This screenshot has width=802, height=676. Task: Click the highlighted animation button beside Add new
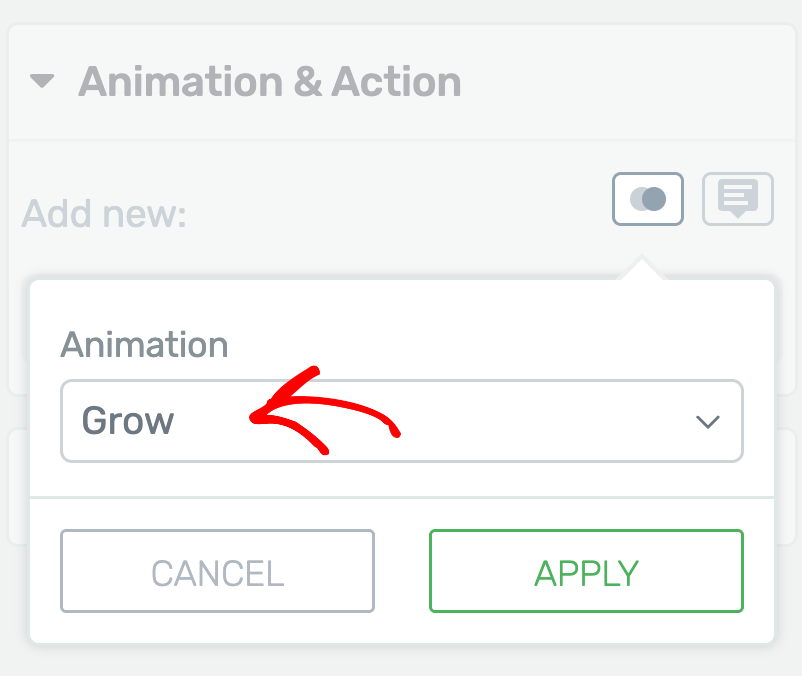pos(648,199)
